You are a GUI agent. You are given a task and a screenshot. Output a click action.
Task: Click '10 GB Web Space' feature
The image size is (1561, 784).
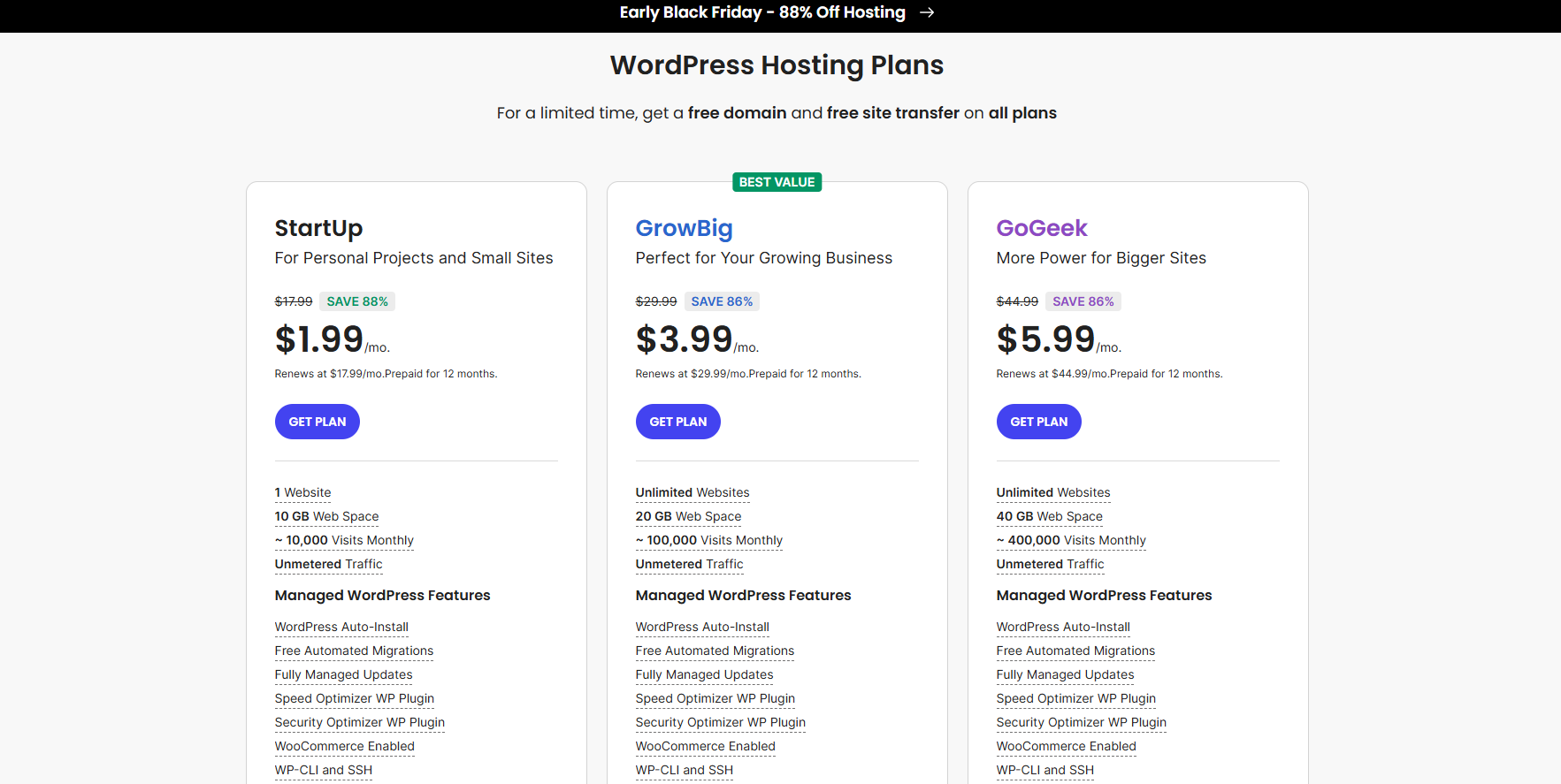click(326, 516)
